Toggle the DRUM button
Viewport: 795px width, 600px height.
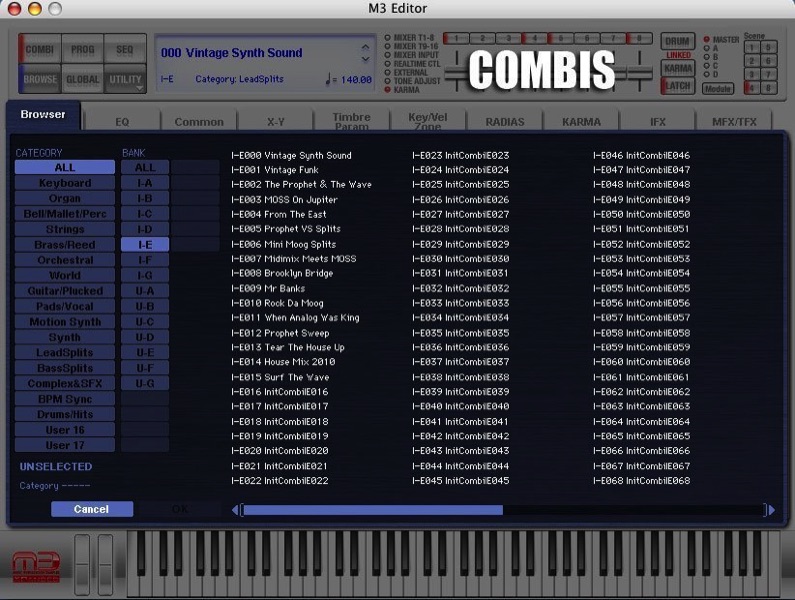677,41
